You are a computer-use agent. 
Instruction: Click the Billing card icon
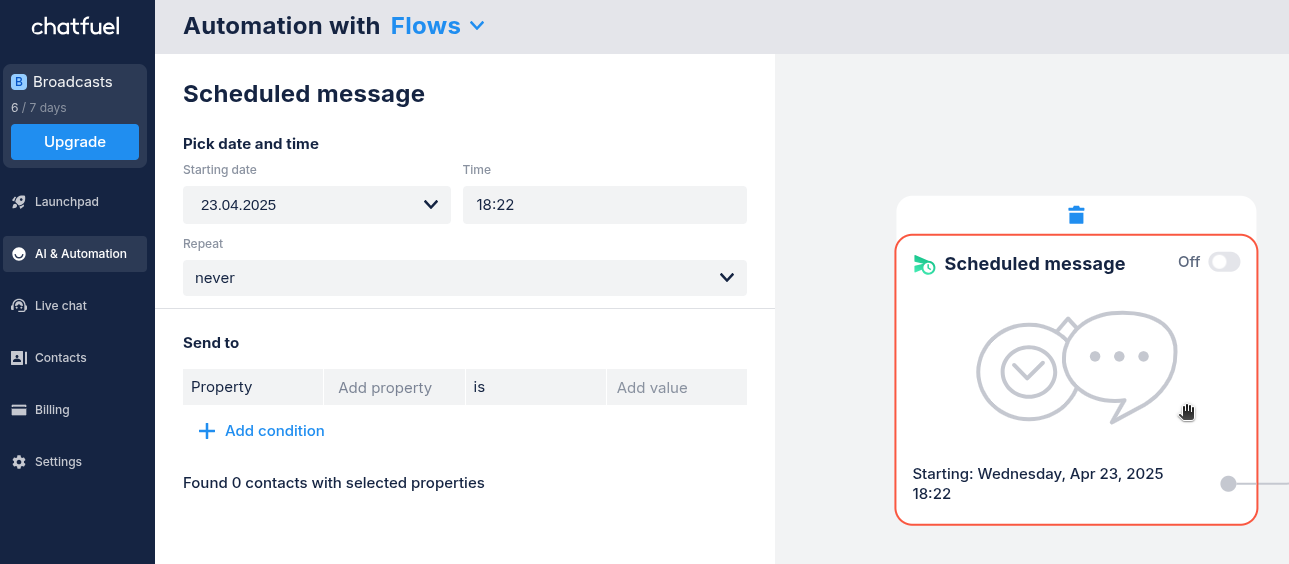pos(18,410)
